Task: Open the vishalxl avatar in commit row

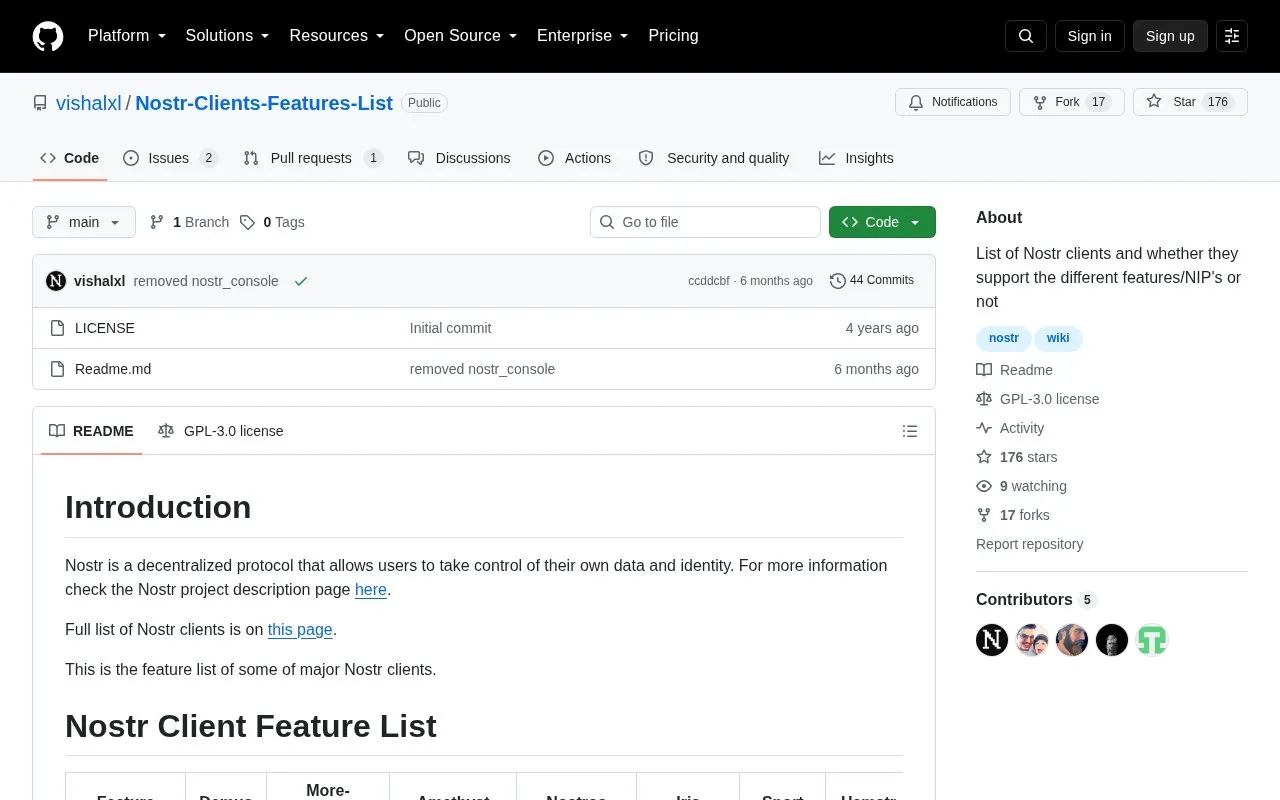Action: pyautogui.click(x=56, y=281)
